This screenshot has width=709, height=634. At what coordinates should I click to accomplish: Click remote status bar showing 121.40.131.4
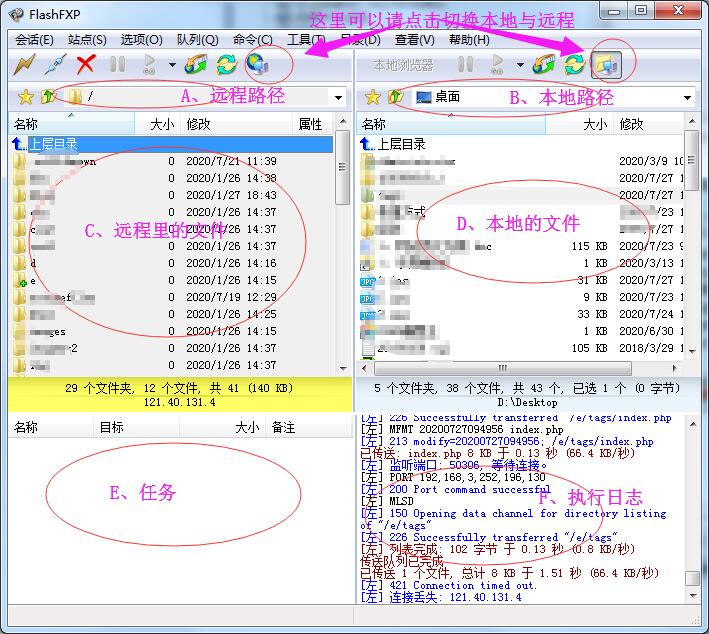tap(180, 402)
